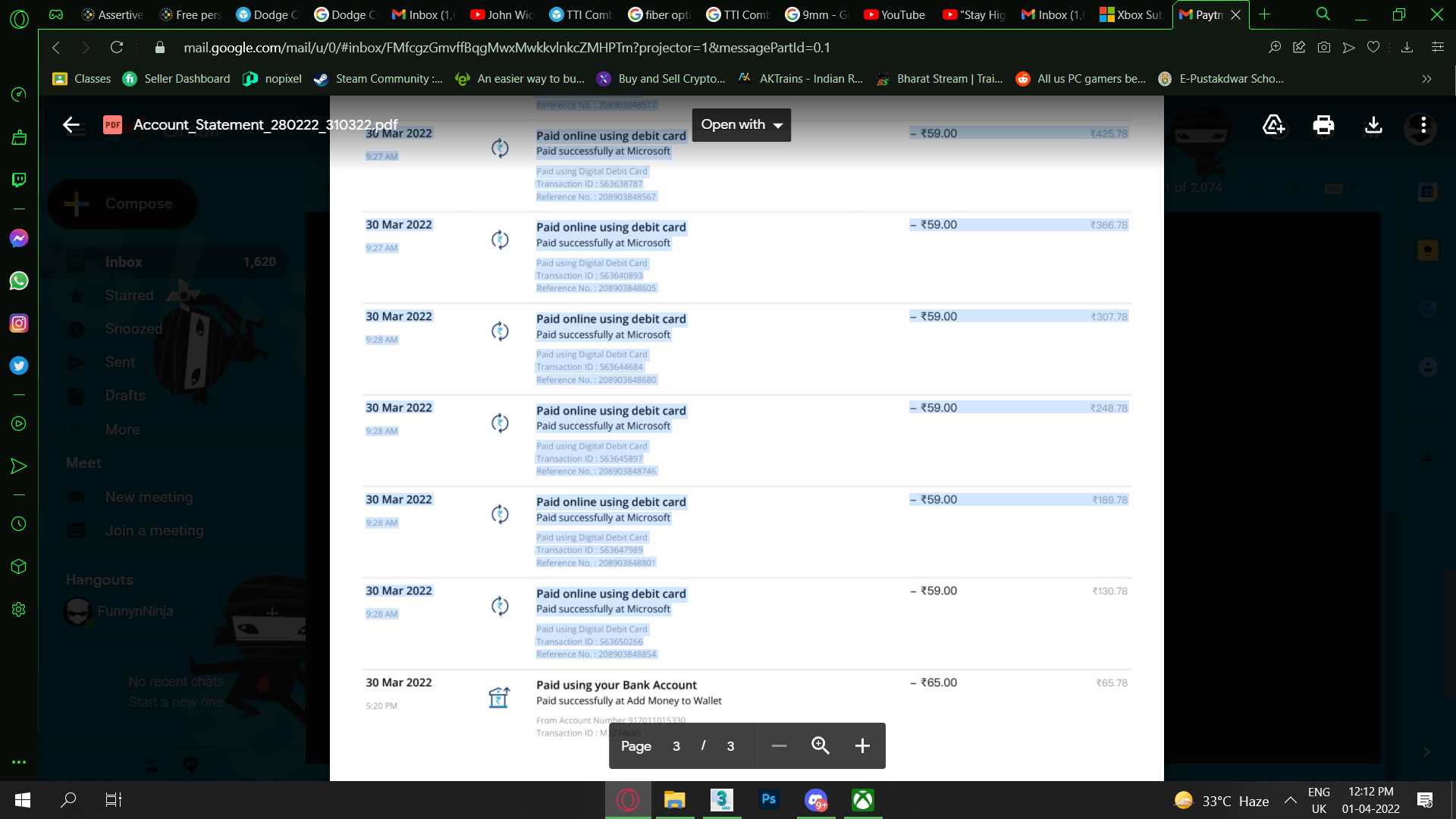The height and width of the screenshot is (819, 1456).
Task: Close the PDF preview with back arrow
Action: (71, 125)
